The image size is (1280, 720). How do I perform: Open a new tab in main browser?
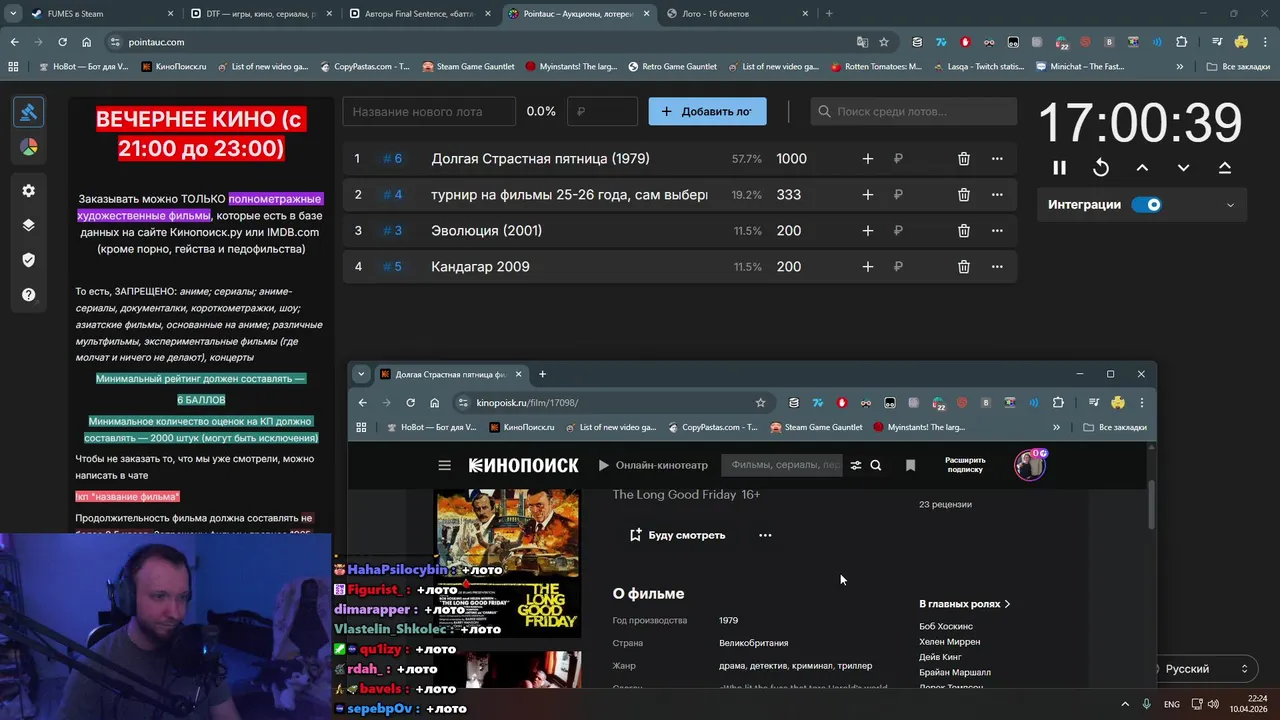pos(829,14)
